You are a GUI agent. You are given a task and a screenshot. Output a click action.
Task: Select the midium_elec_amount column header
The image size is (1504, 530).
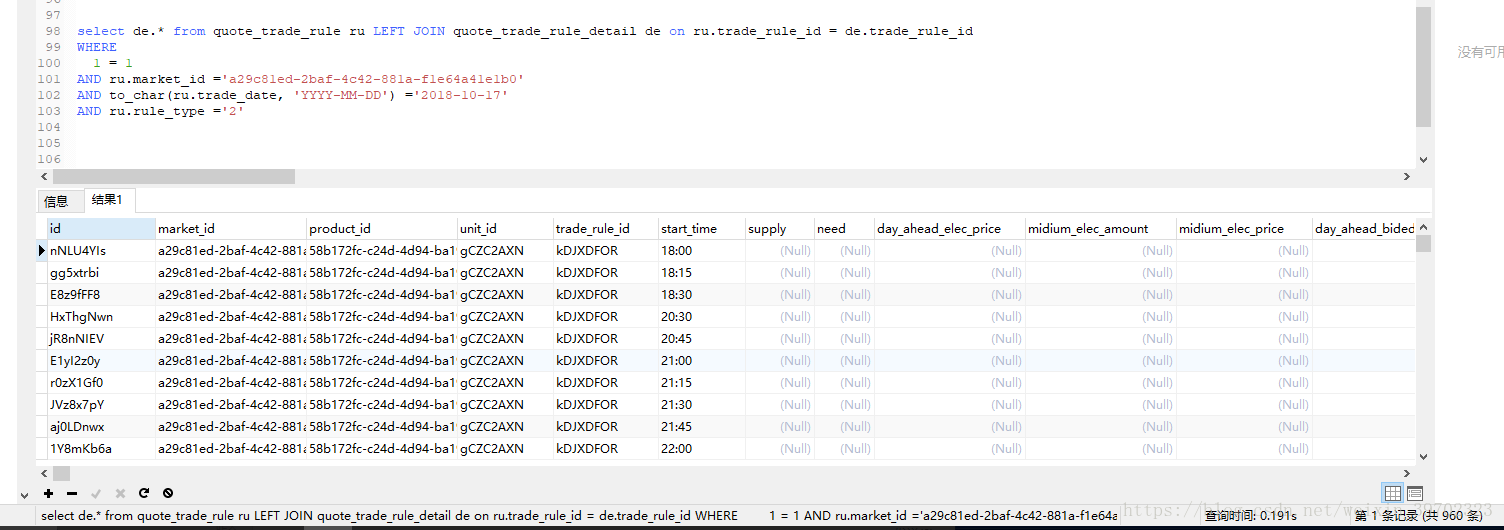pos(1101,228)
